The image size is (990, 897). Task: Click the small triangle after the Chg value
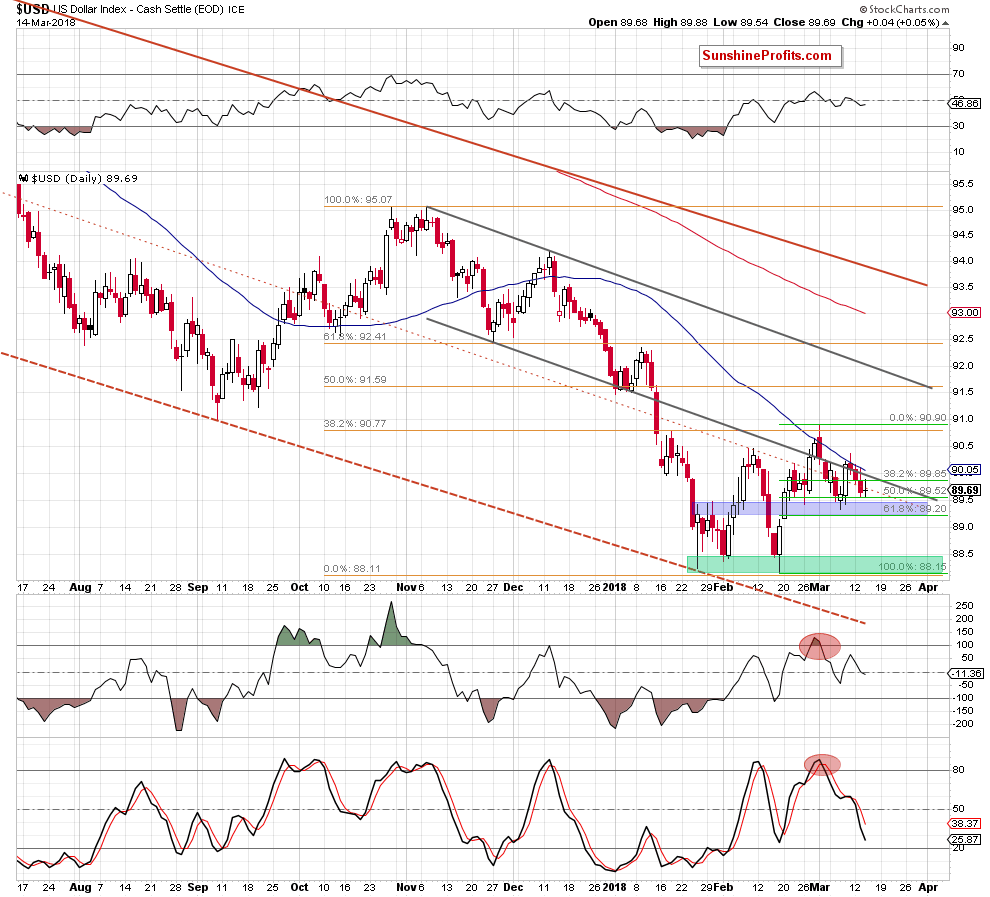pyautogui.click(x=946, y=23)
